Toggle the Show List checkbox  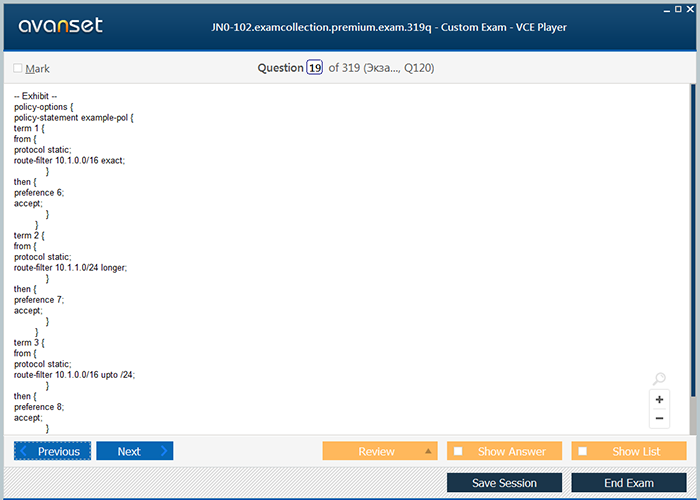click(x=583, y=451)
